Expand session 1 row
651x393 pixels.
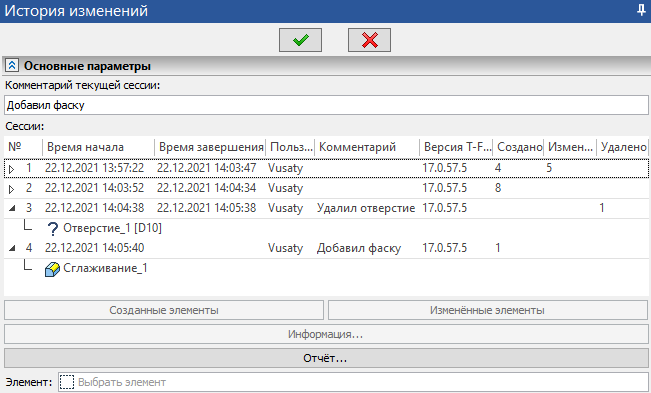point(11,169)
